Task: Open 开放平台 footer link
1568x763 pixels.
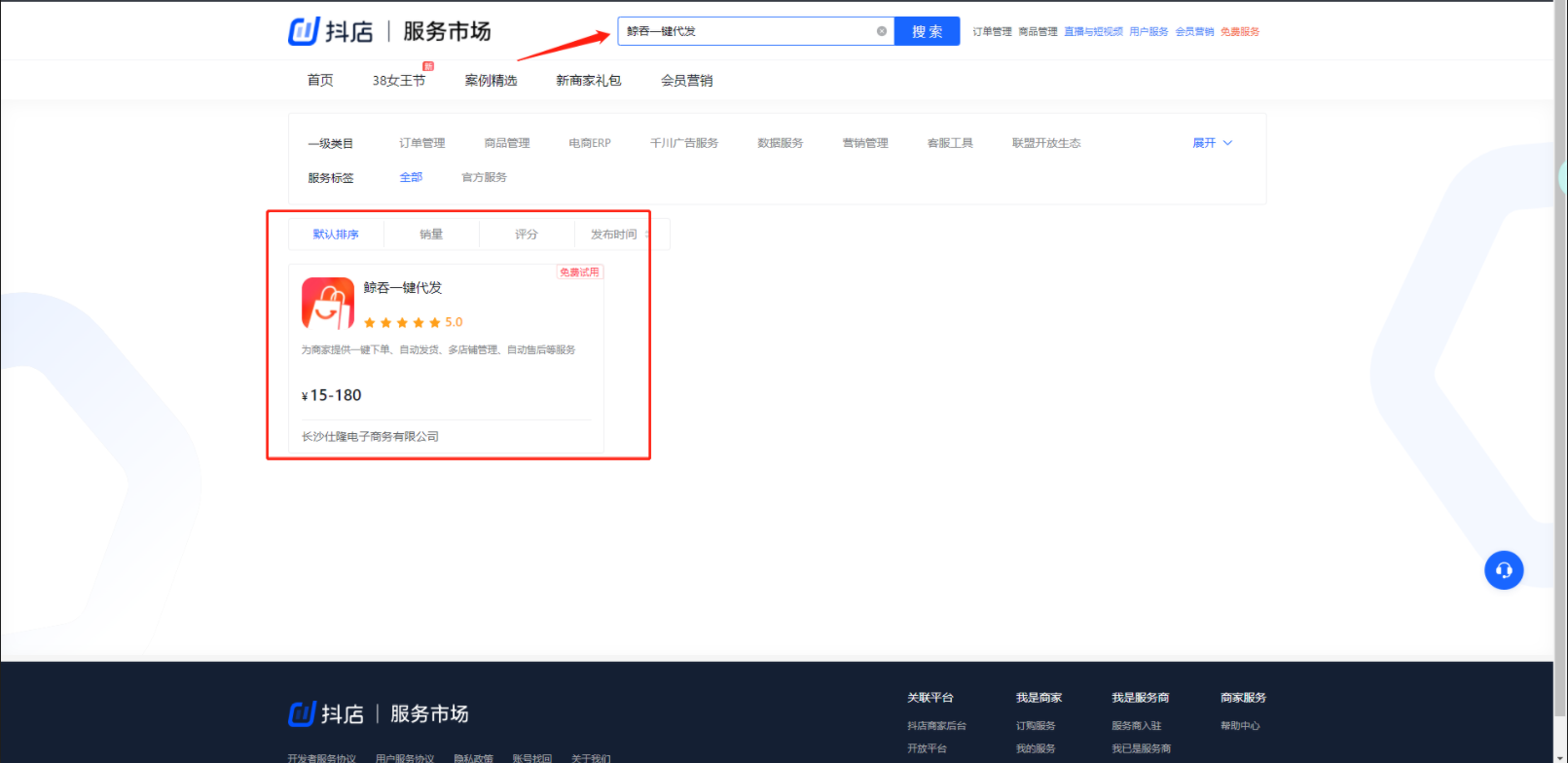Action: (x=927, y=748)
